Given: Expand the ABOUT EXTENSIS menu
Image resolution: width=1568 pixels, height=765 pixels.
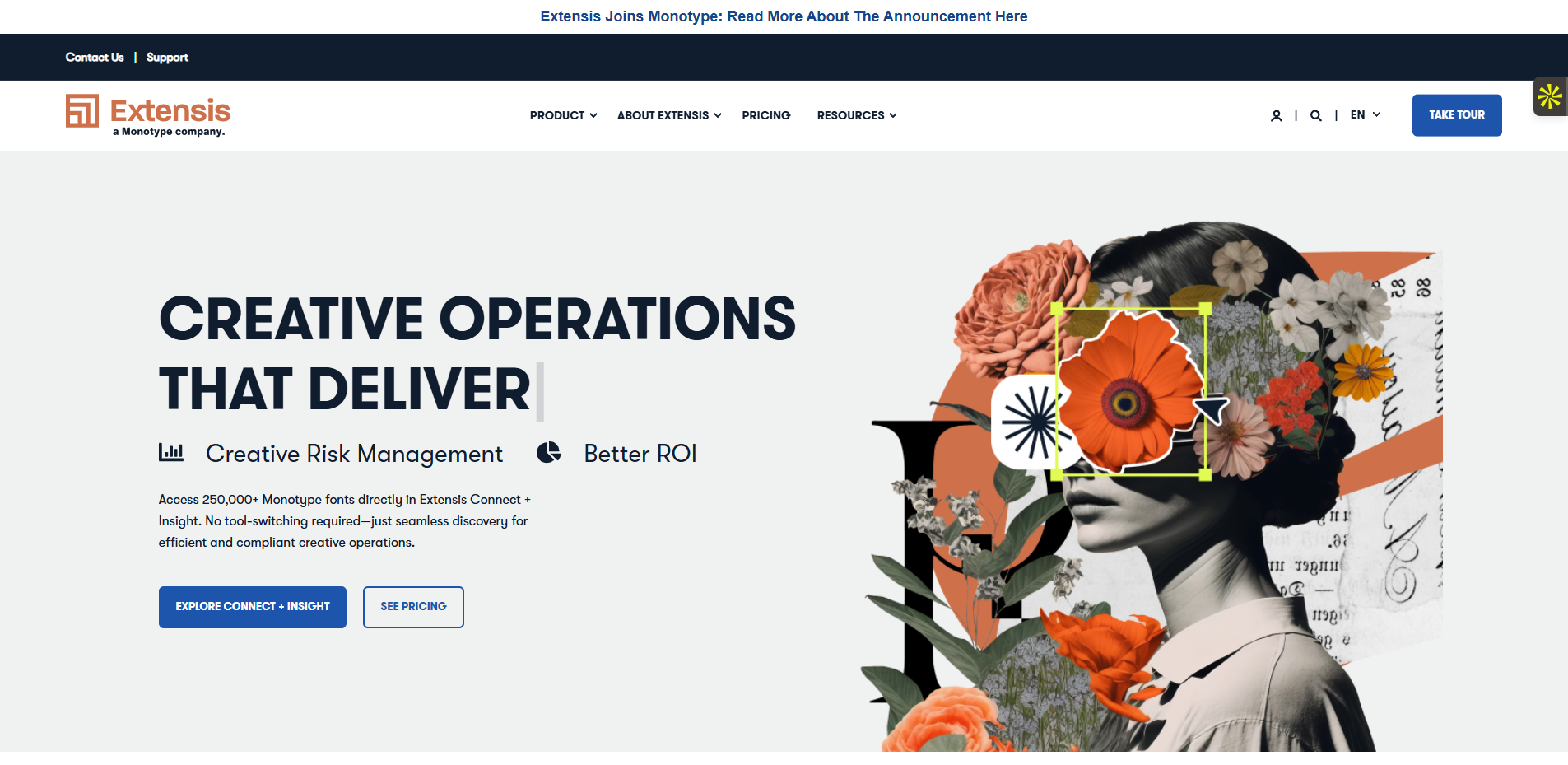Looking at the screenshot, I should click(x=669, y=115).
